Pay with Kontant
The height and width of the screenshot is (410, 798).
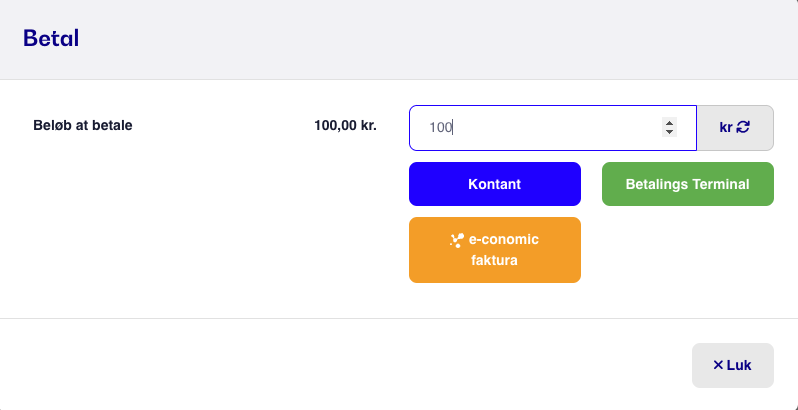tap(495, 184)
